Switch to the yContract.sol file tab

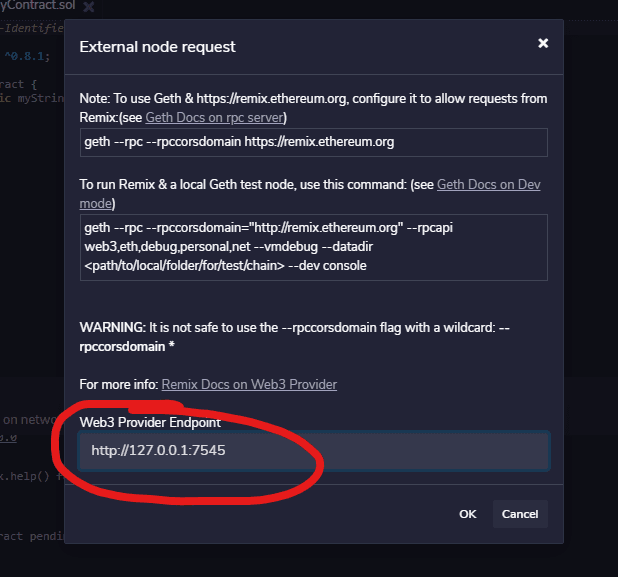tap(37, 6)
